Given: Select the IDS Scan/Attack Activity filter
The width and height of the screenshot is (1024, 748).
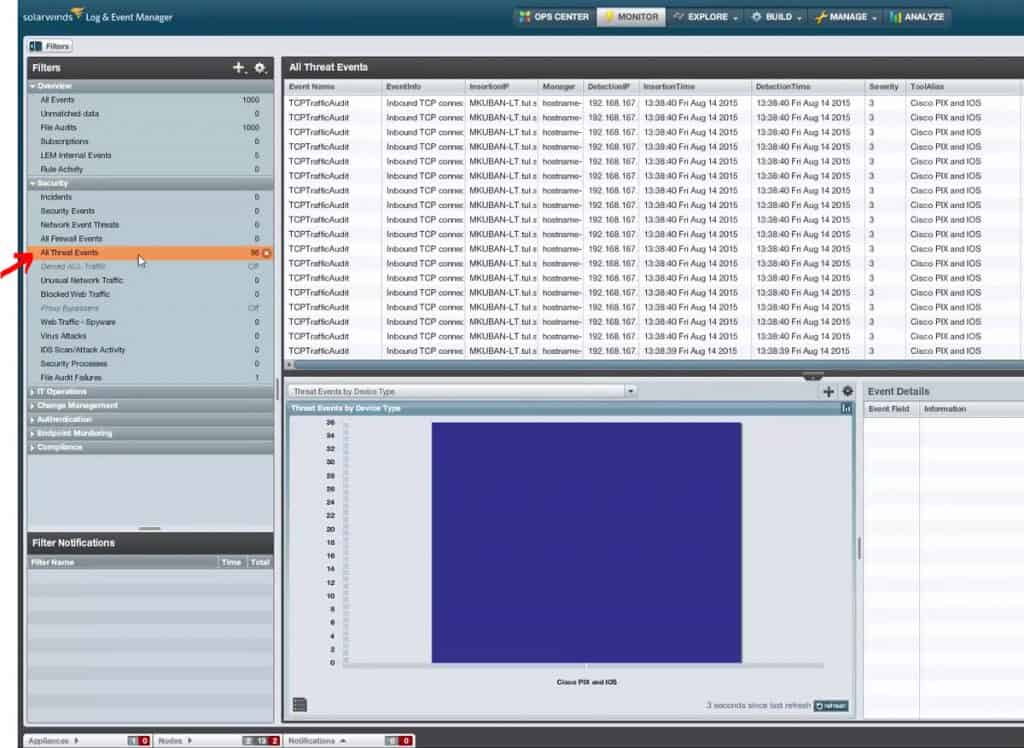Looking at the screenshot, I should click(150, 350).
